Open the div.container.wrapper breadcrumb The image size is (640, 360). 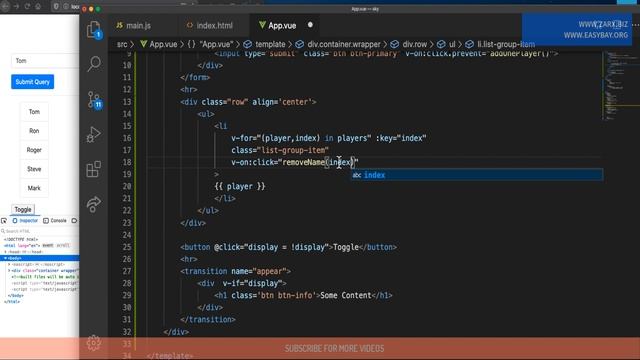(338, 44)
